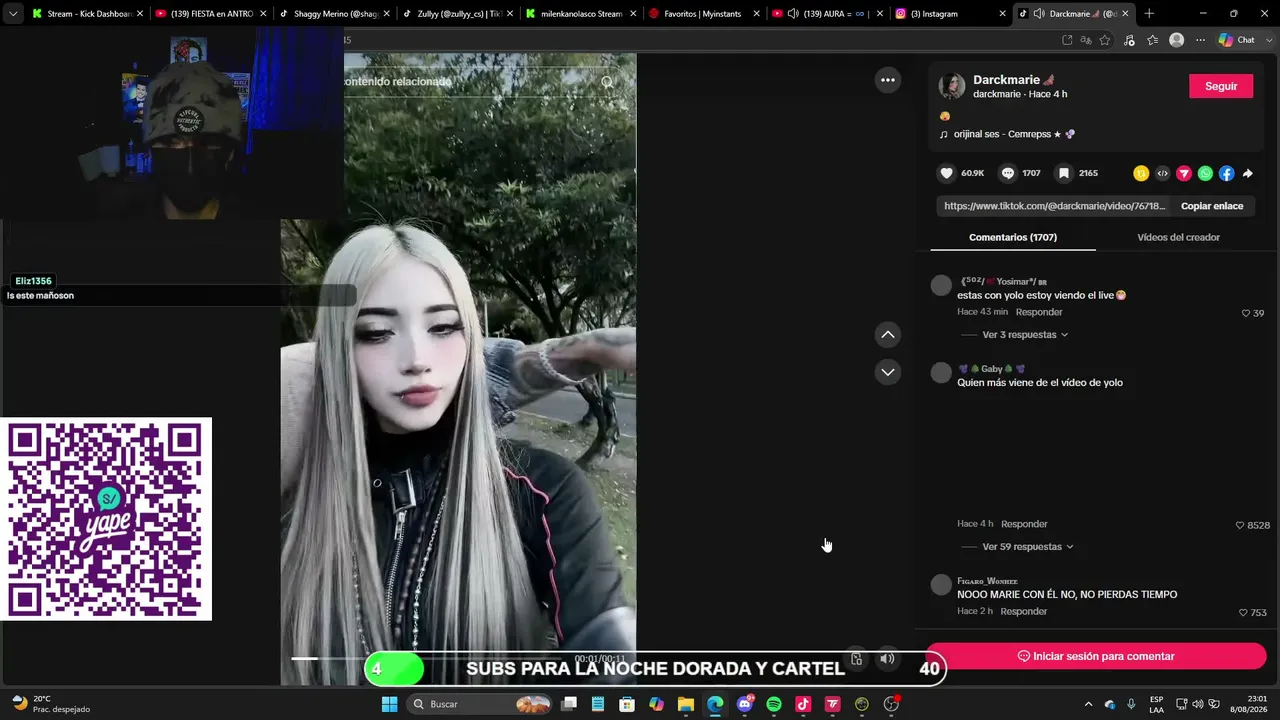Open Darckmarie's profile picture
The height and width of the screenshot is (720, 1280).
(952, 86)
